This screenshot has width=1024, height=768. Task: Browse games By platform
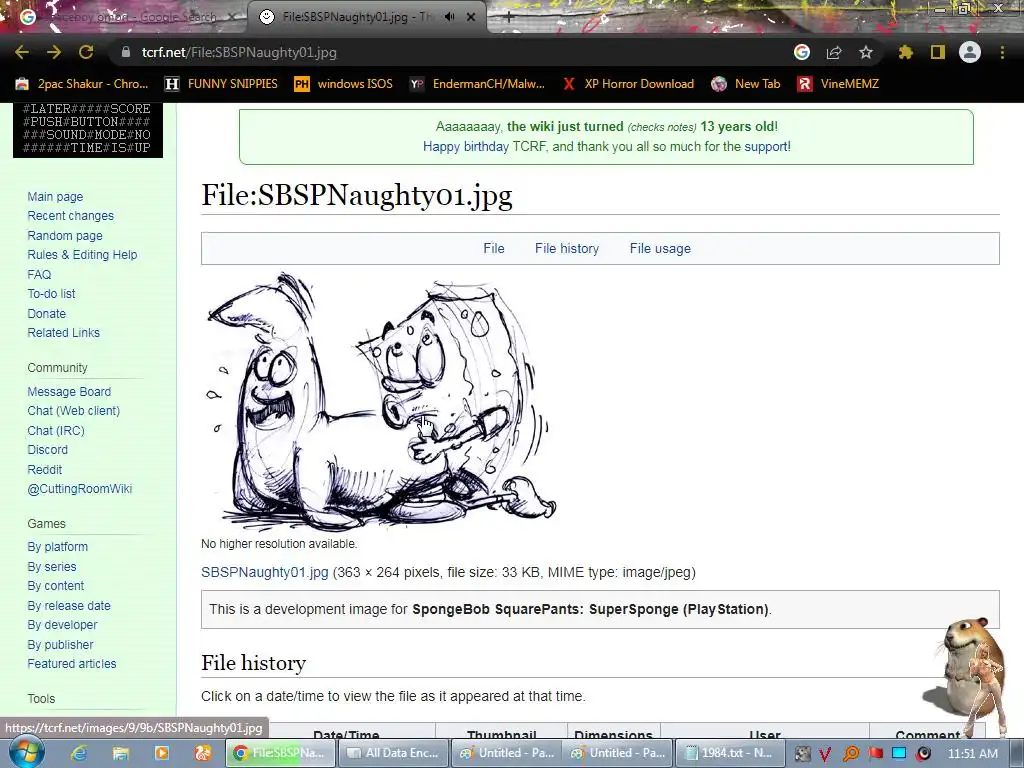click(x=57, y=547)
